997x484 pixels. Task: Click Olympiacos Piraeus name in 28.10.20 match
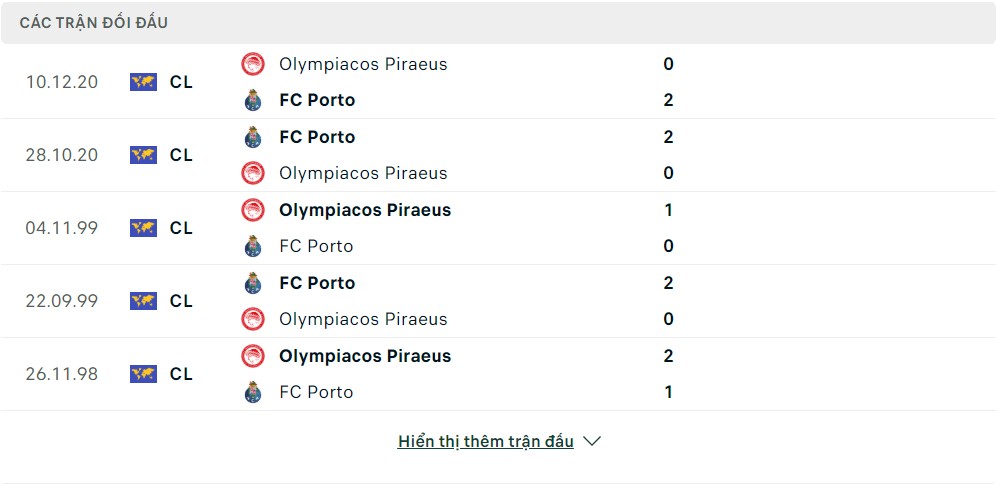tap(363, 174)
